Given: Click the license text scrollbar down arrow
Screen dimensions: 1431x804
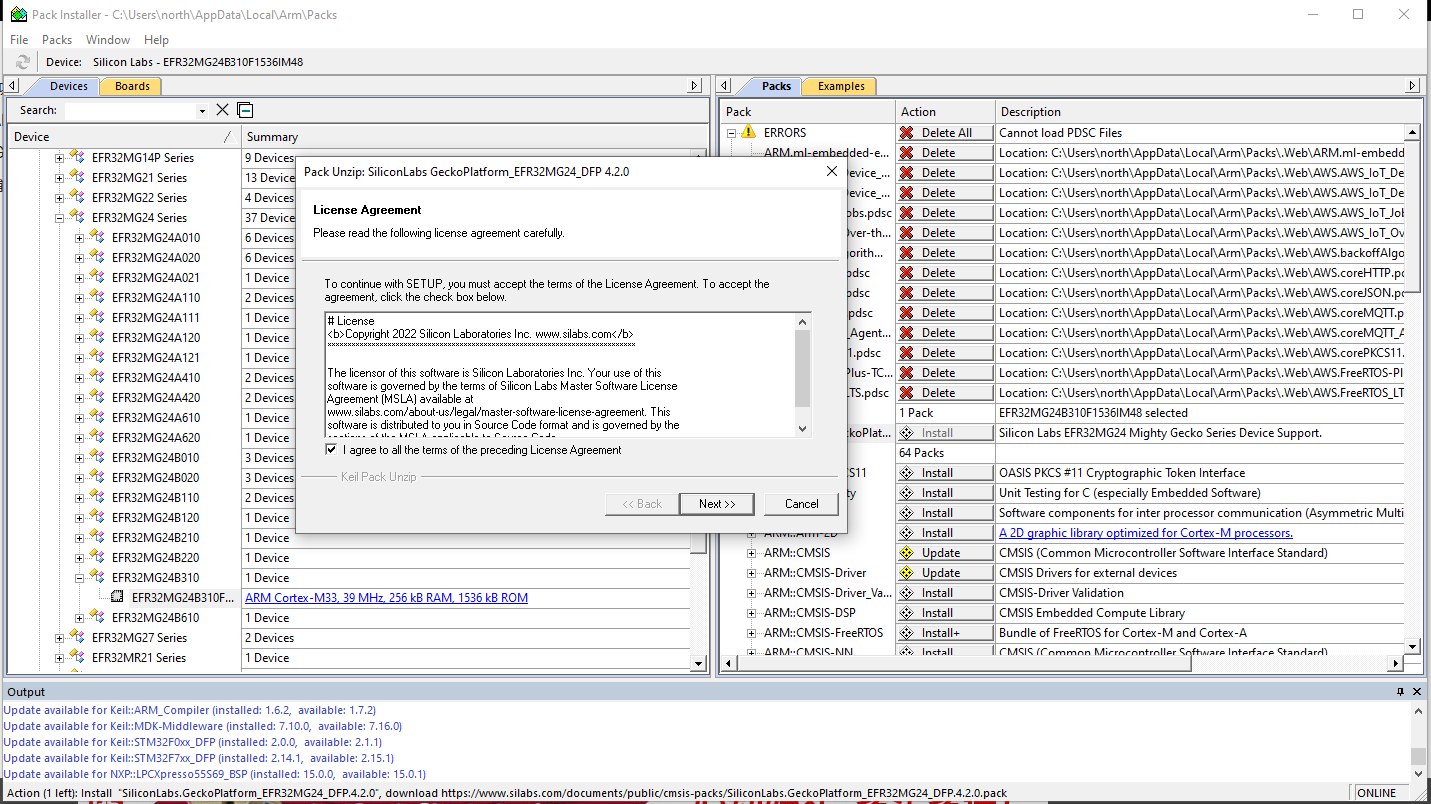Looking at the screenshot, I should pyautogui.click(x=802, y=428).
